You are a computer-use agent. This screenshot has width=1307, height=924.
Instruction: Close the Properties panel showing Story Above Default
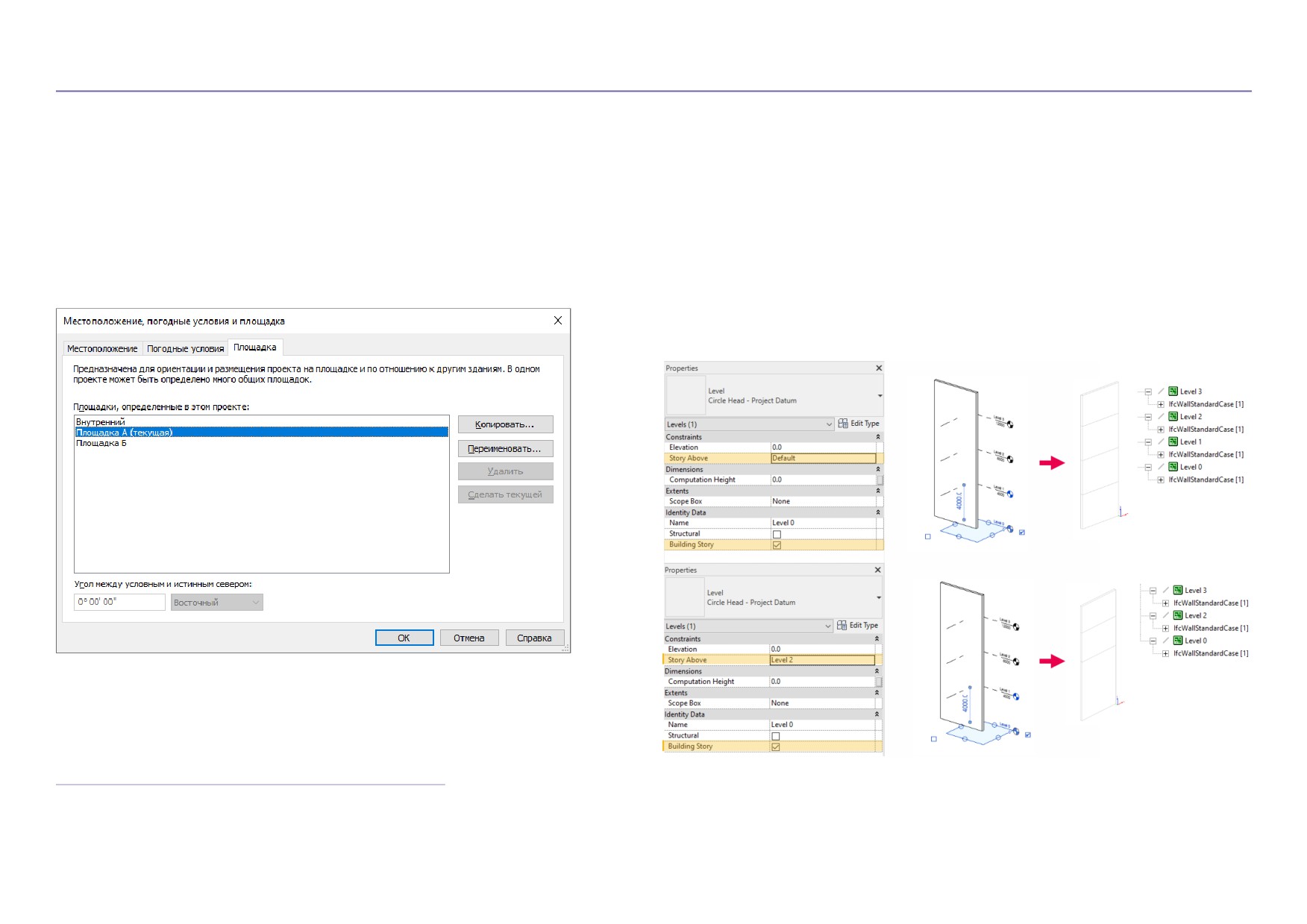pos(879,368)
